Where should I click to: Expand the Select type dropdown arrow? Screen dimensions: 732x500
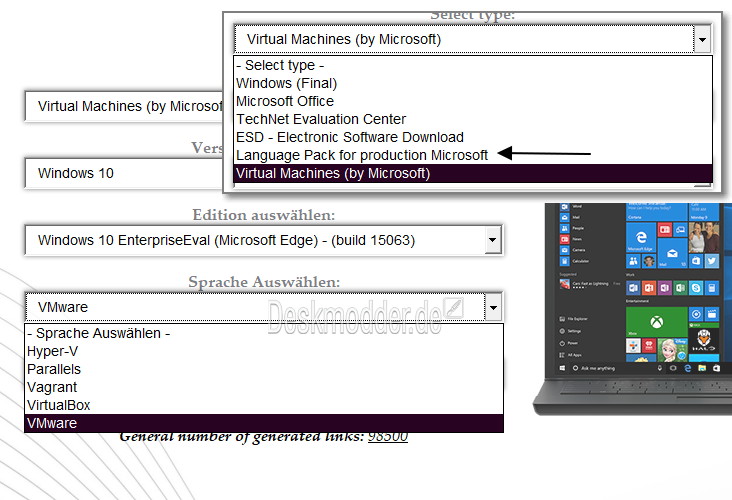click(x=702, y=40)
